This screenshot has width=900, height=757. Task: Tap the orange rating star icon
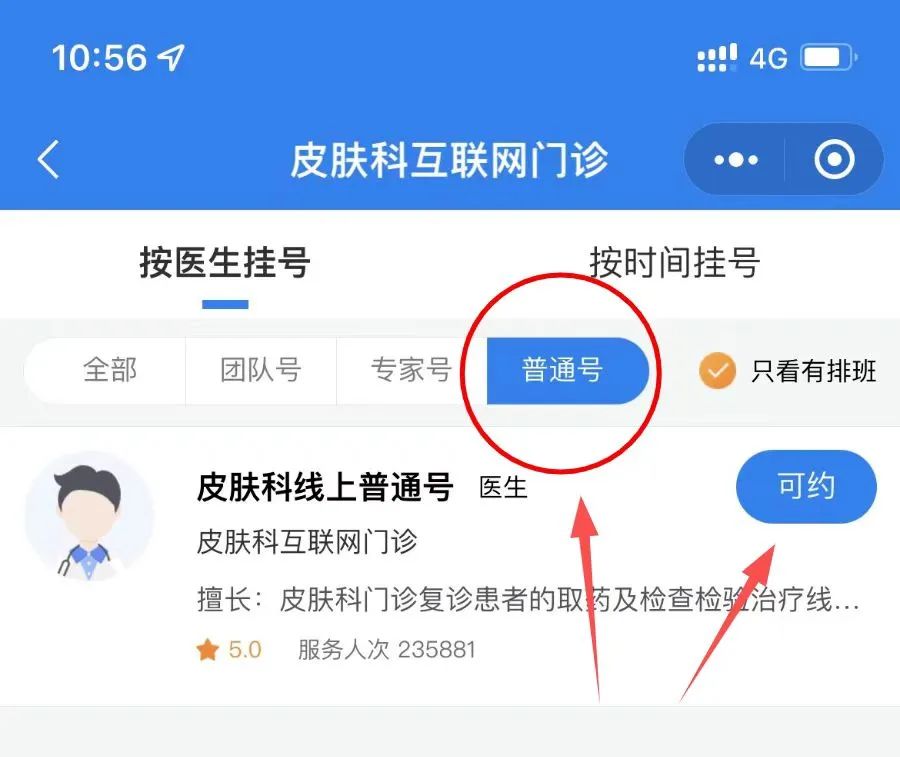pyautogui.click(x=207, y=650)
